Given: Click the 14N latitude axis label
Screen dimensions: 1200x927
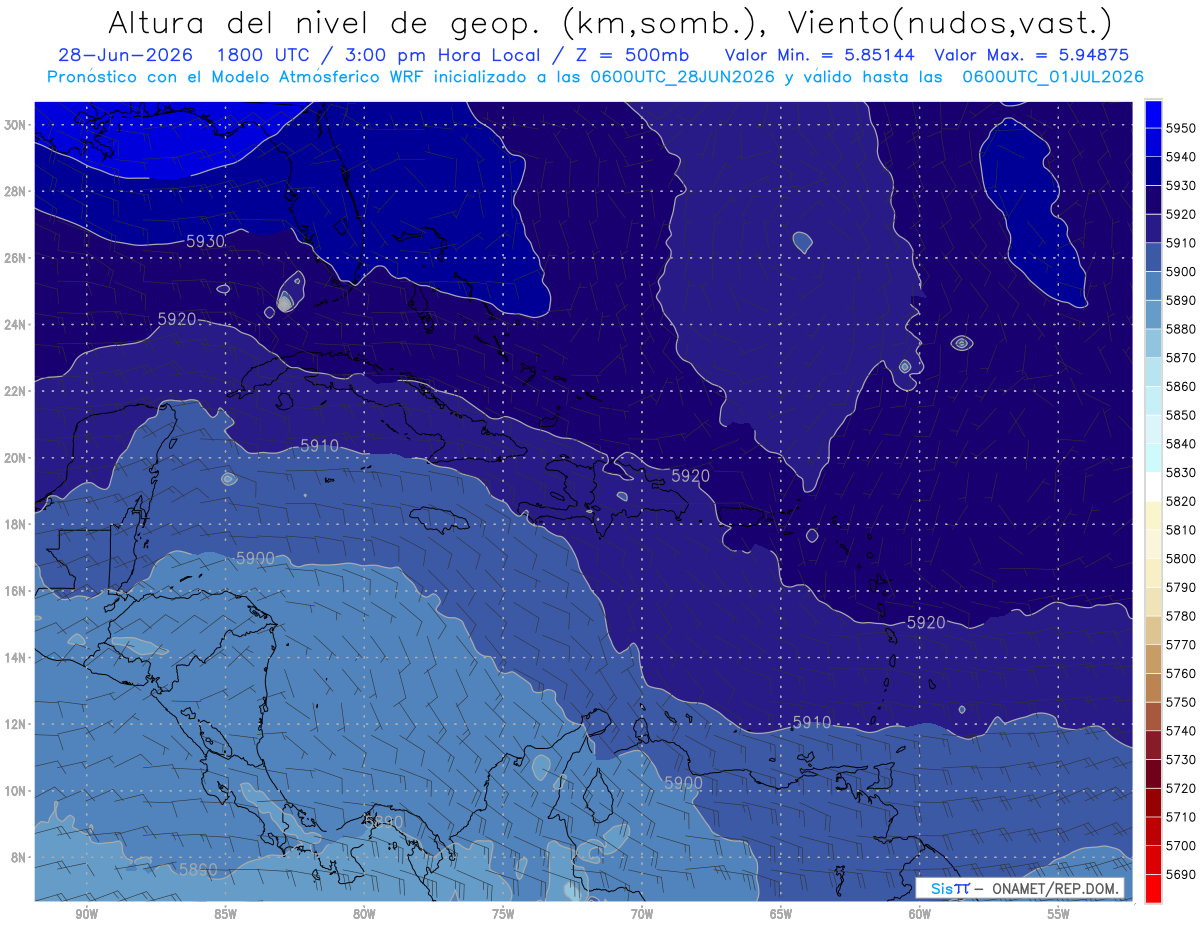Looking at the screenshot, I should click(15, 657).
